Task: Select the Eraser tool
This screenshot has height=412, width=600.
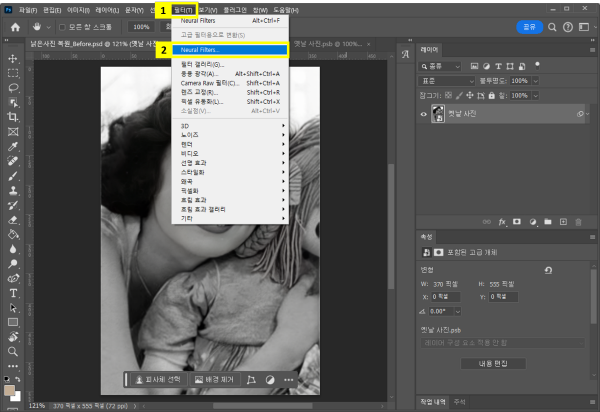Action: (x=13, y=220)
